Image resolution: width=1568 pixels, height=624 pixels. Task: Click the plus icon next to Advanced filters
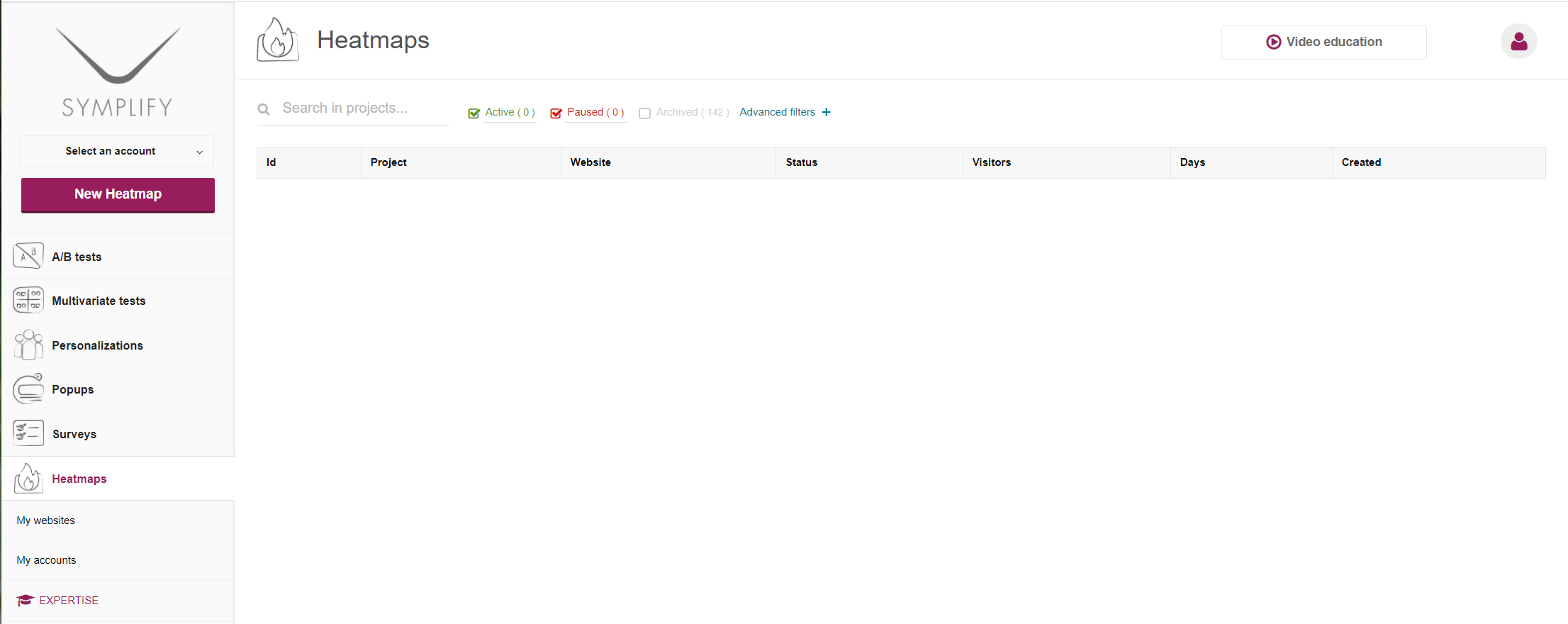pyautogui.click(x=827, y=112)
